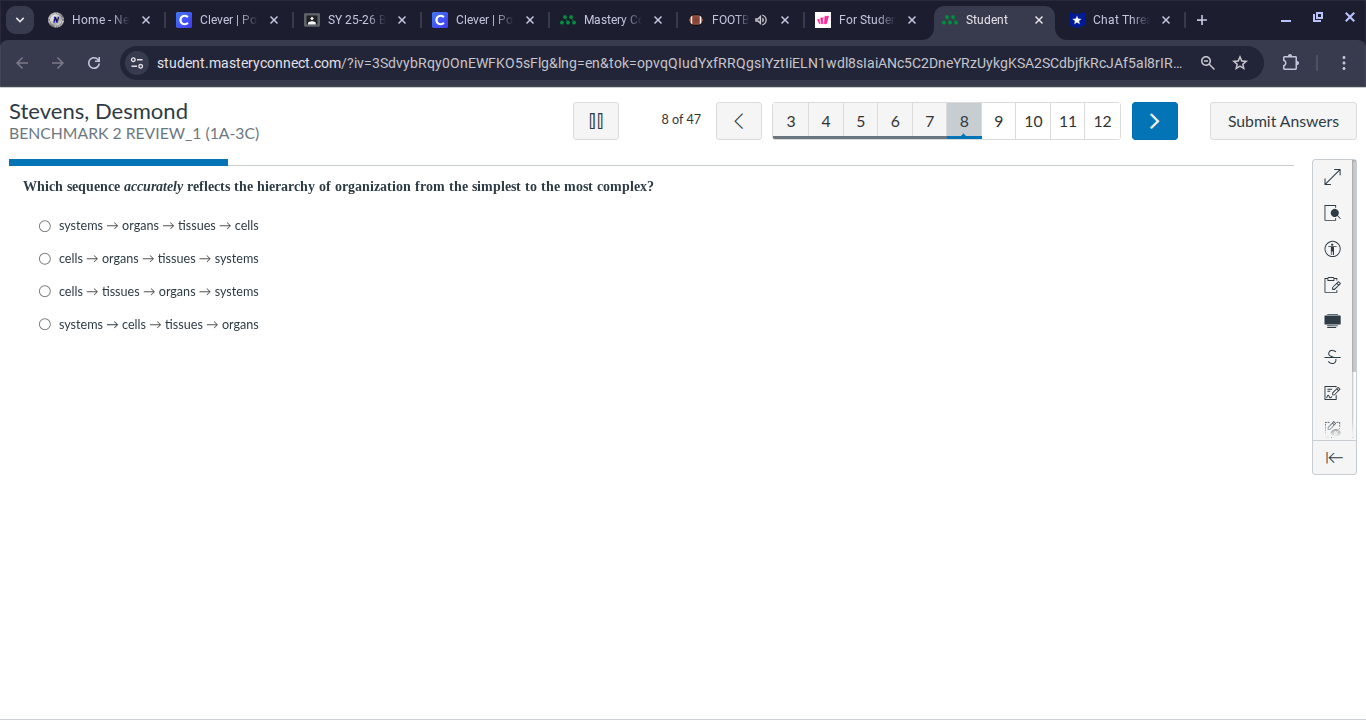Open the clipboard notes tool

[x=1332, y=285]
